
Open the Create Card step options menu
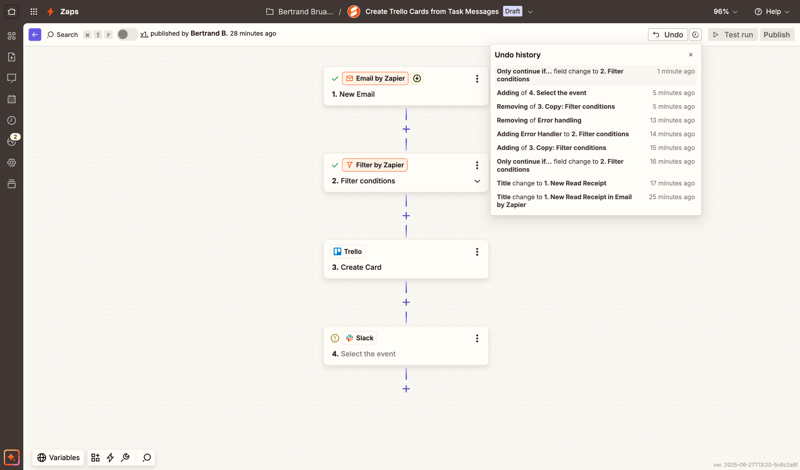[x=477, y=252]
